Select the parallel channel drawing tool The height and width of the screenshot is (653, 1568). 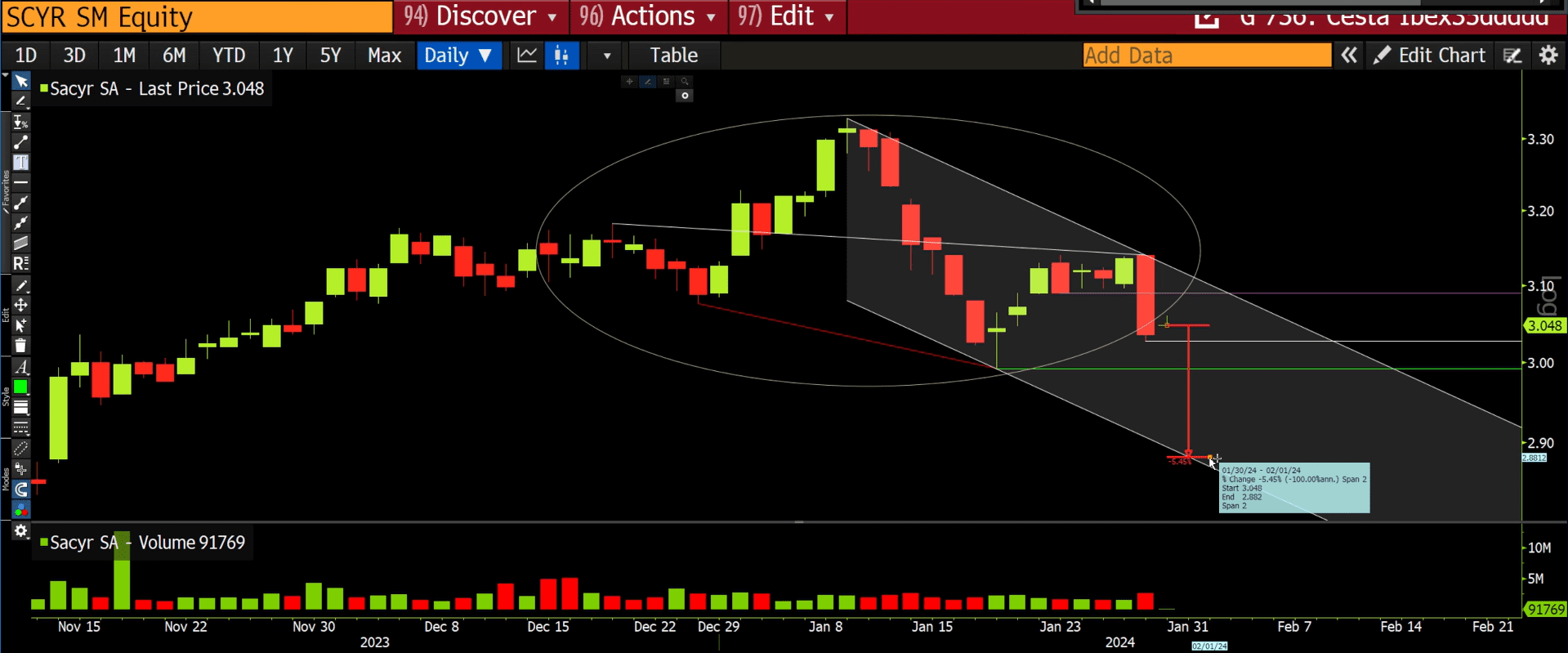21,243
